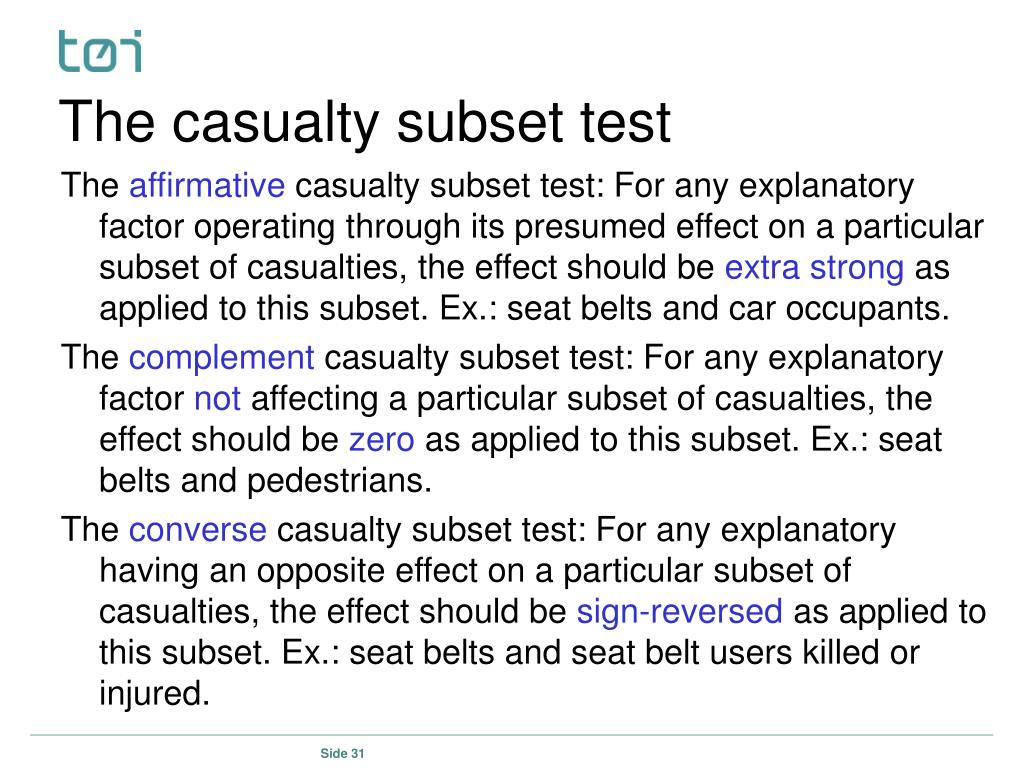This screenshot has width=1024, height=768.
Task: Click the blue word 'affirmative'
Action: pos(207,186)
